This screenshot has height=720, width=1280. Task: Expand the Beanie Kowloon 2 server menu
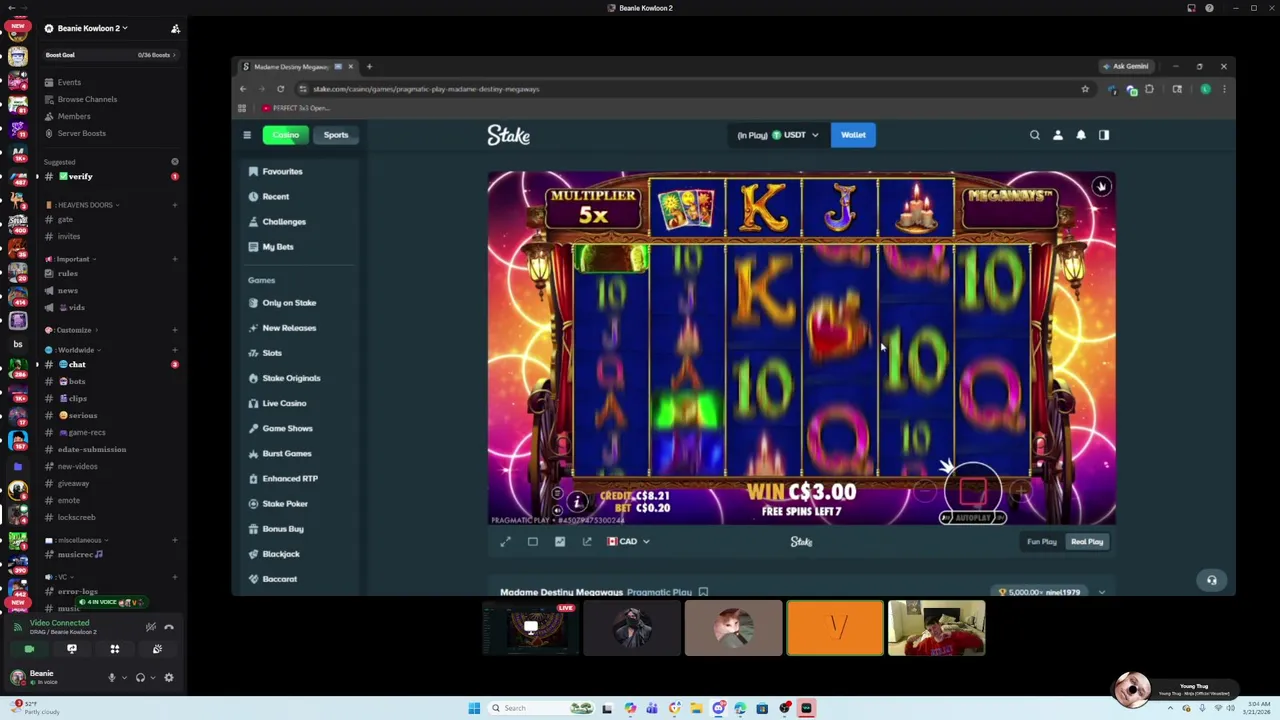click(x=92, y=28)
